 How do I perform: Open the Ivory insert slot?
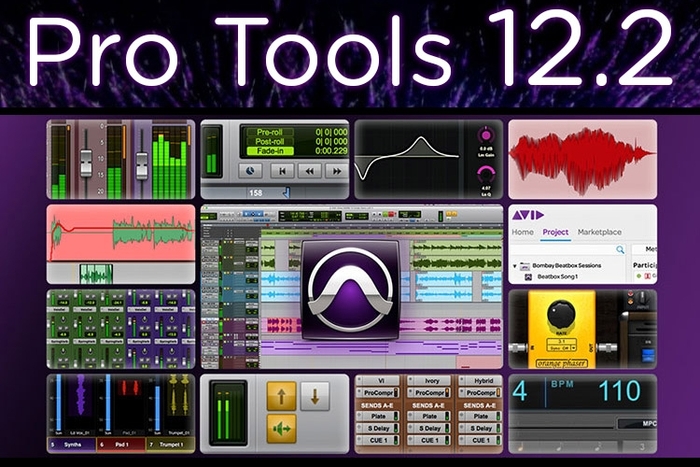coord(431,381)
